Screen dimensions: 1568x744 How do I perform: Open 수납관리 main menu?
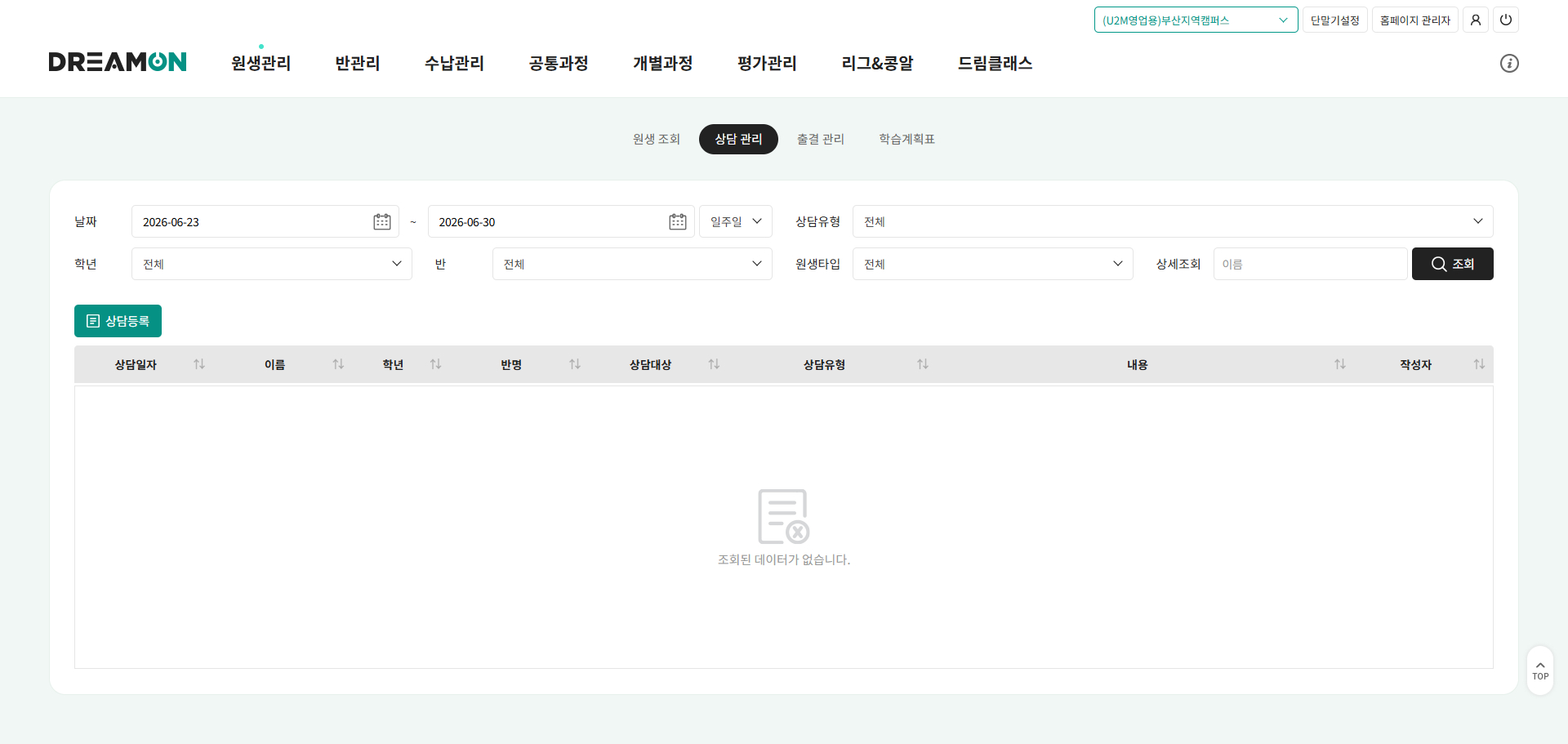(x=454, y=63)
